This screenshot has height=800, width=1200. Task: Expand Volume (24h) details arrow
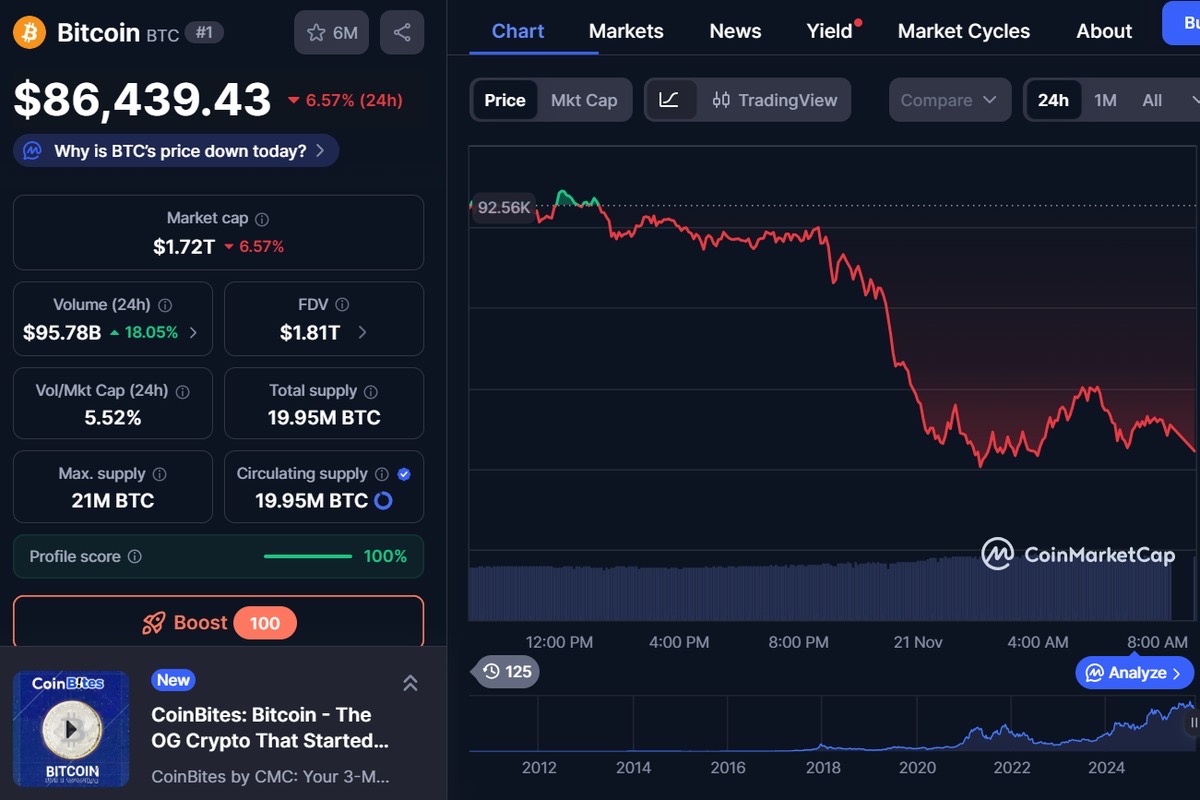[x=193, y=333]
